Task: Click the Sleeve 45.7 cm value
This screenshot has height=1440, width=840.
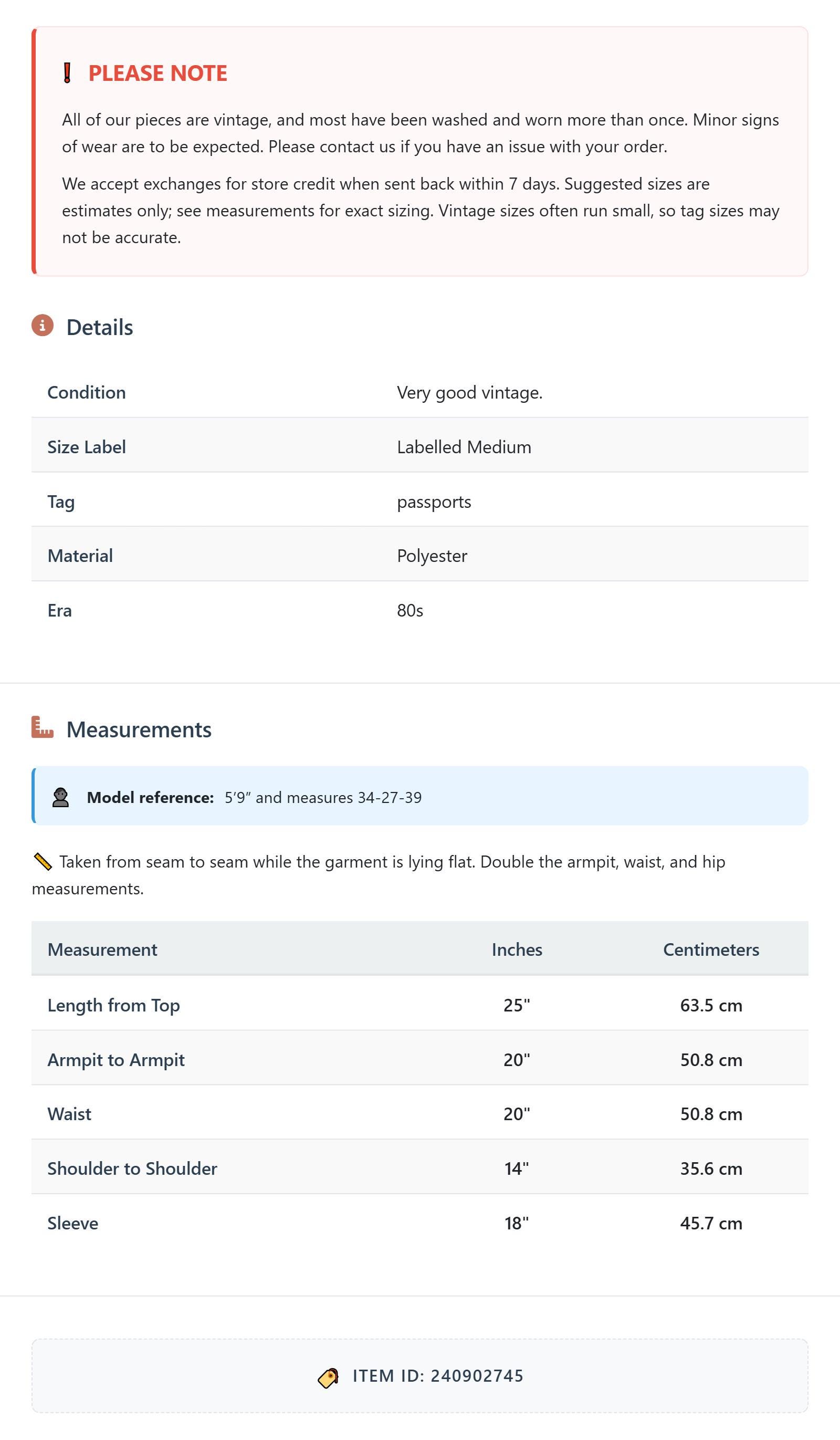Action: (x=711, y=1223)
